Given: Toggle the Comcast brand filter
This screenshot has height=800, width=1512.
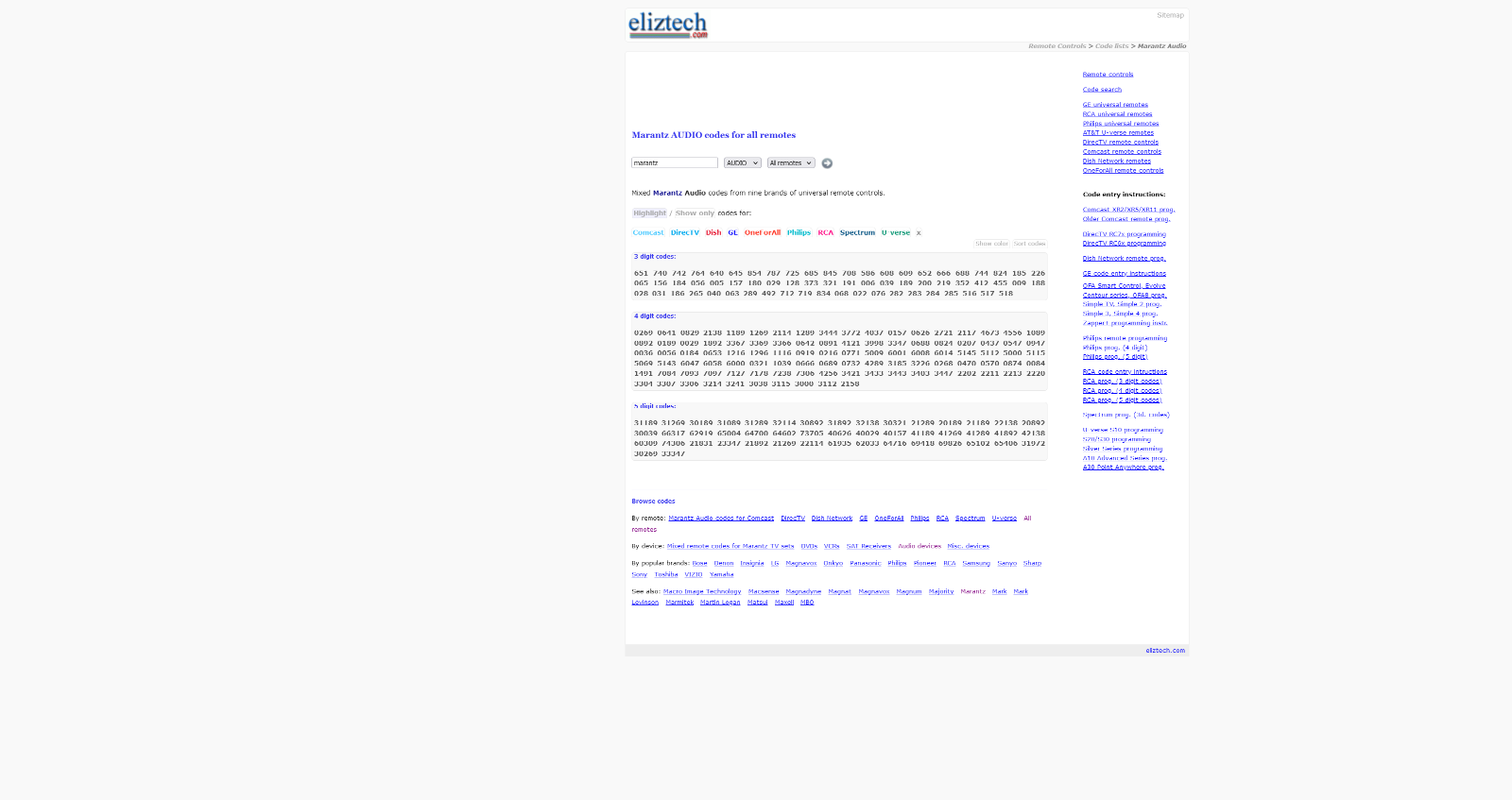Looking at the screenshot, I should pyautogui.click(x=648, y=232).
